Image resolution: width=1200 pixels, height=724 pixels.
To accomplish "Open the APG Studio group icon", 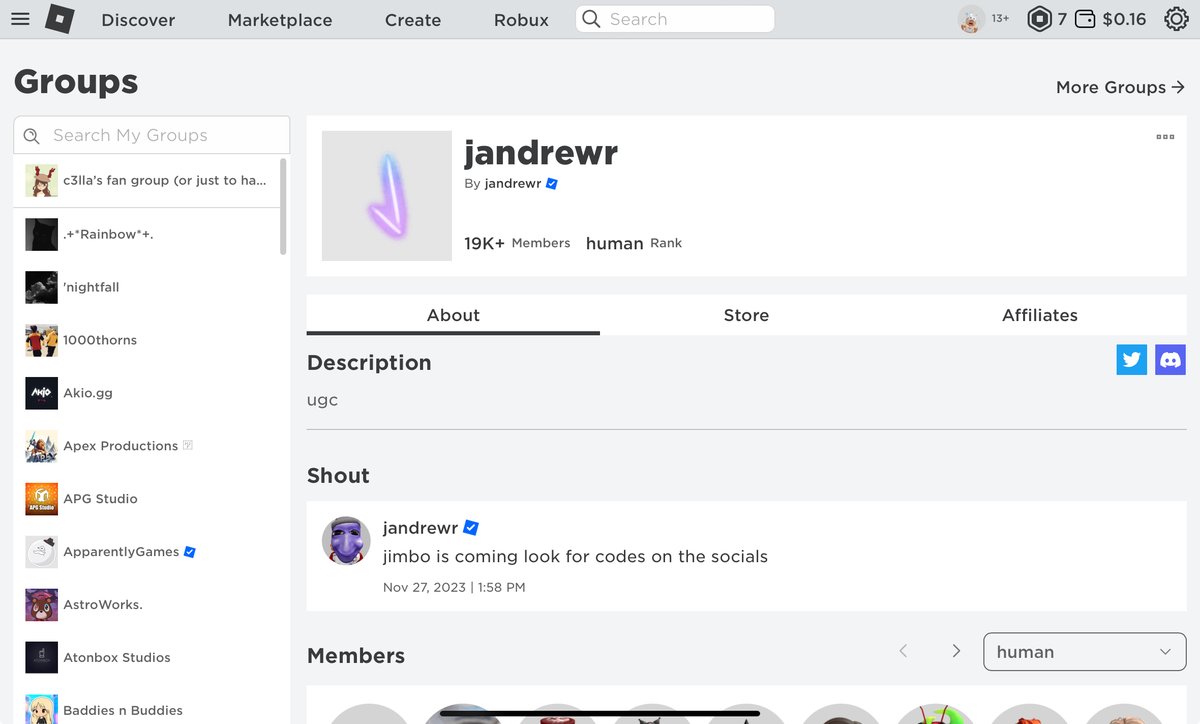I will click(41, 499).
